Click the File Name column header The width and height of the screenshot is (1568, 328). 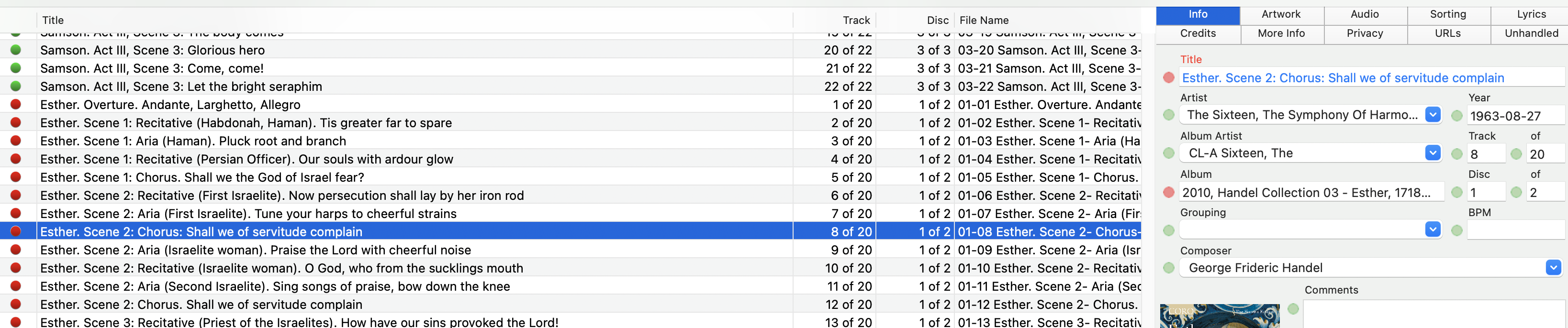(x=984, y=20)
